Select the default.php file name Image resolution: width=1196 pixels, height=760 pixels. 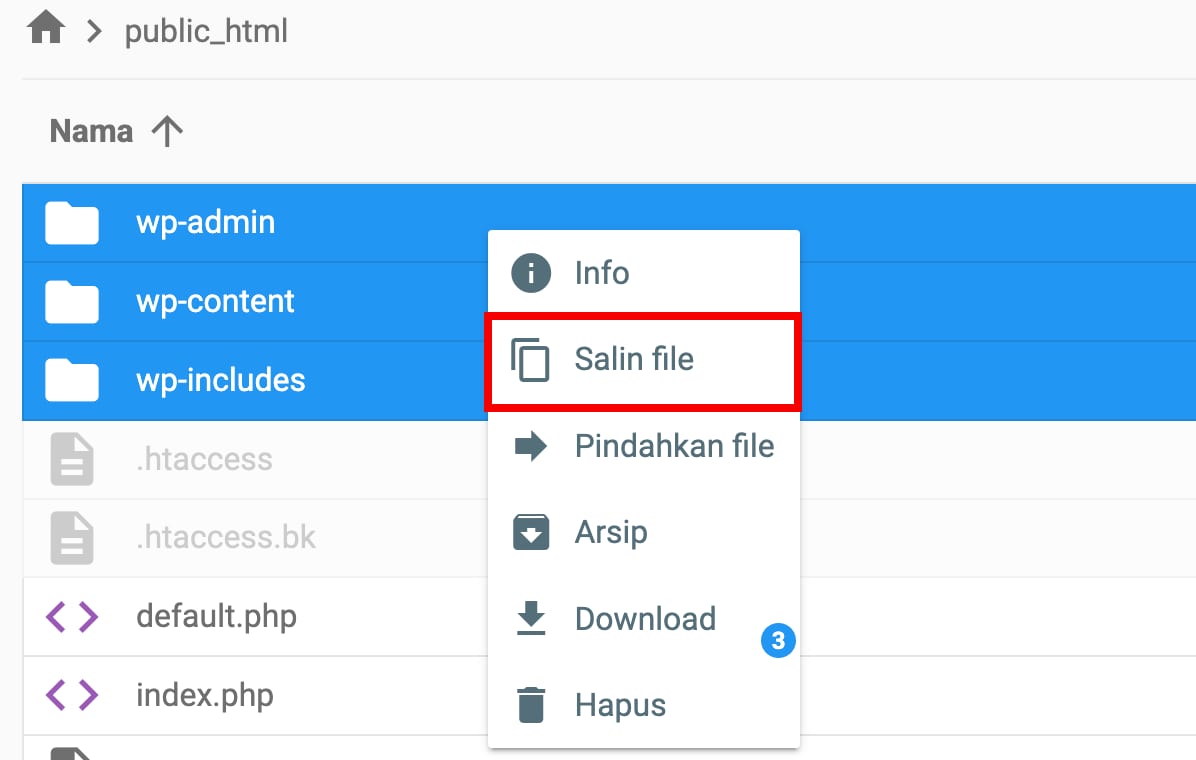216,616
